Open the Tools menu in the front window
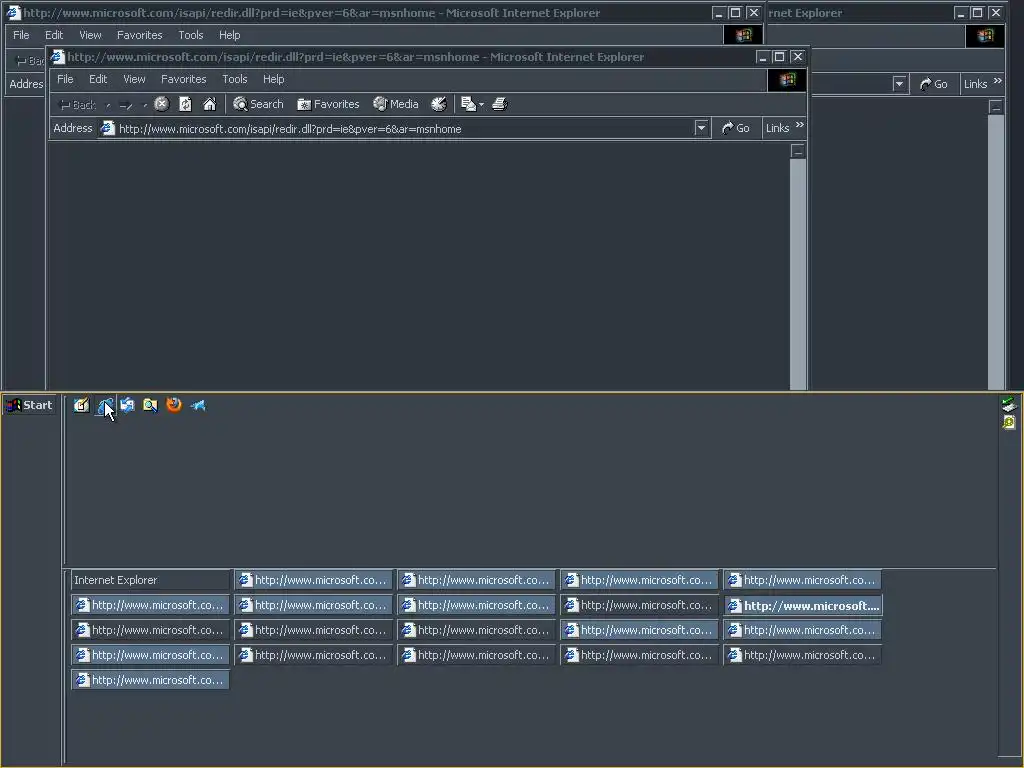1024x768 pixels. coord(234,79)
